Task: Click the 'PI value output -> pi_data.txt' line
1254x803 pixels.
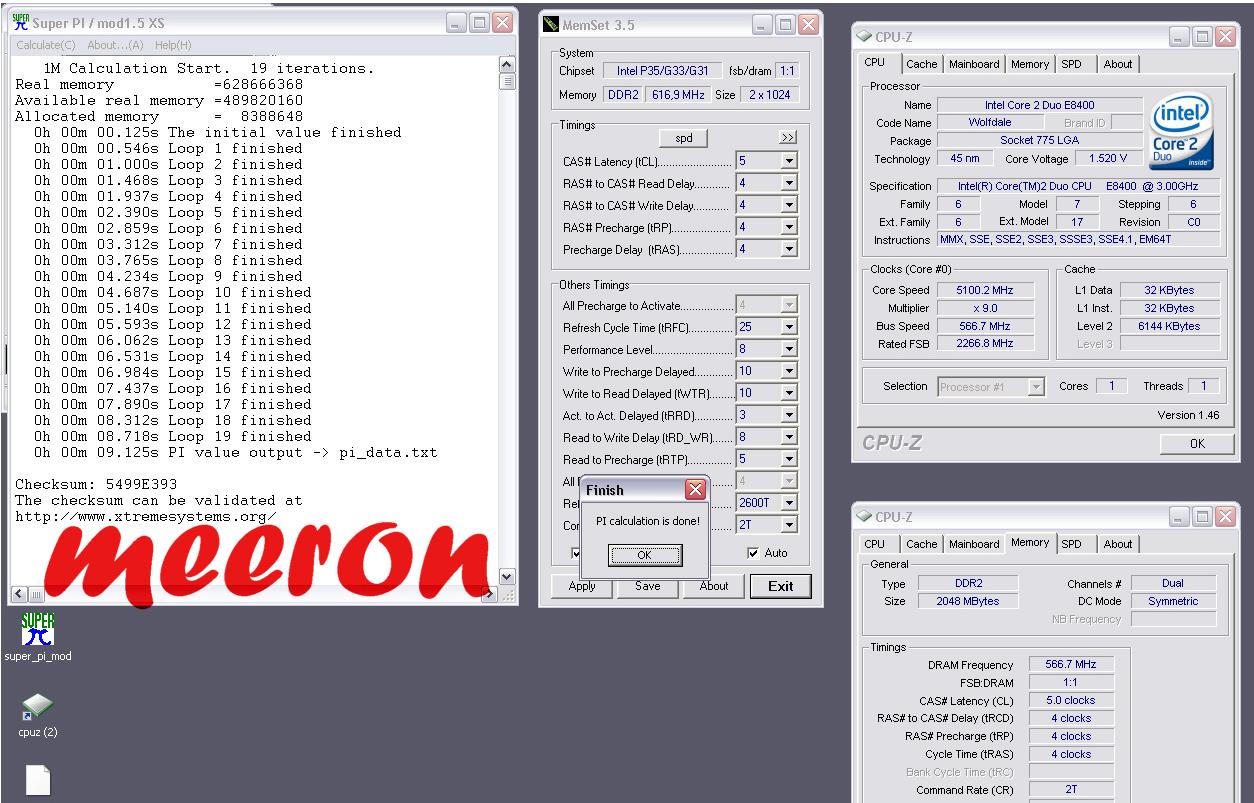Action: [x=235, y=452]
